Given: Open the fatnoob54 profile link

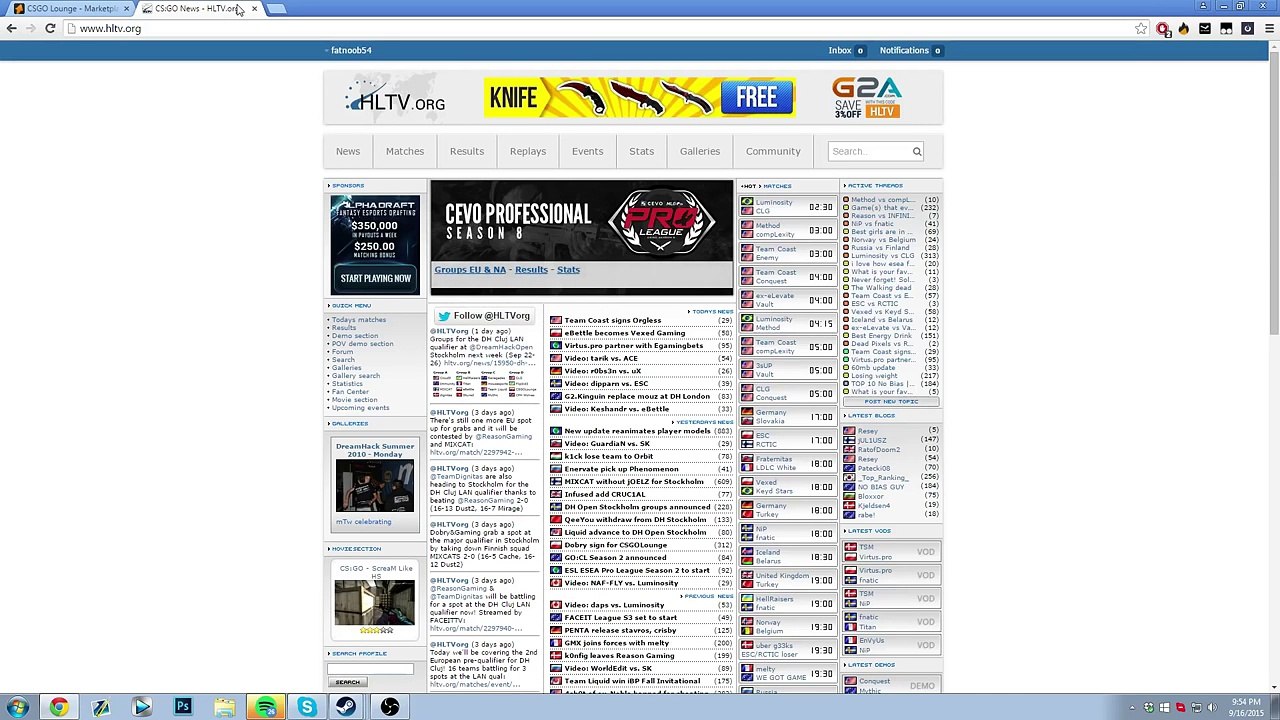Looking at the screenshot, I should [351, 51].
